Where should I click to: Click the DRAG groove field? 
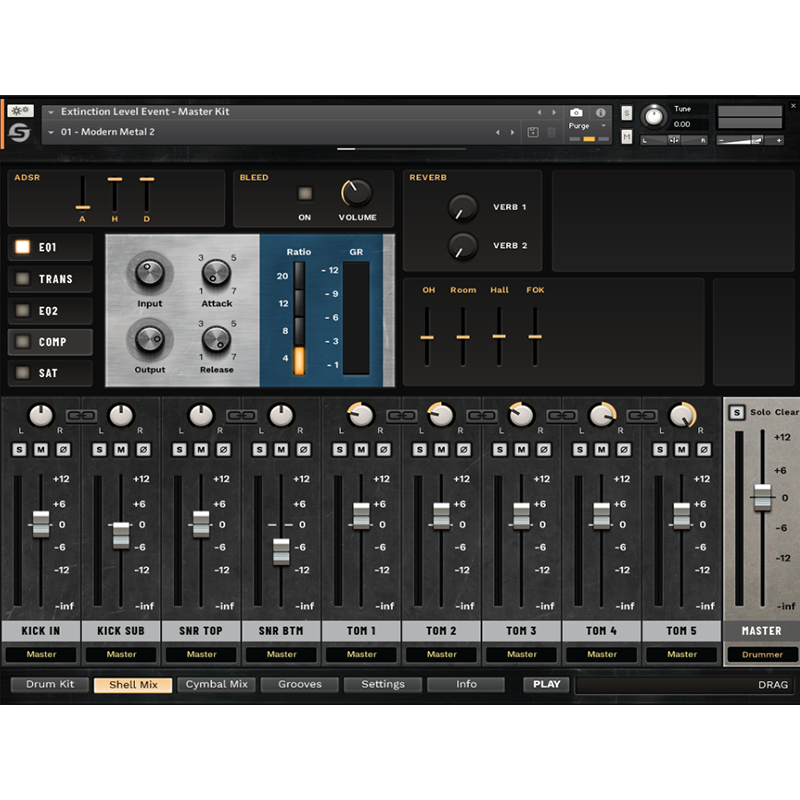pos(685,685)
